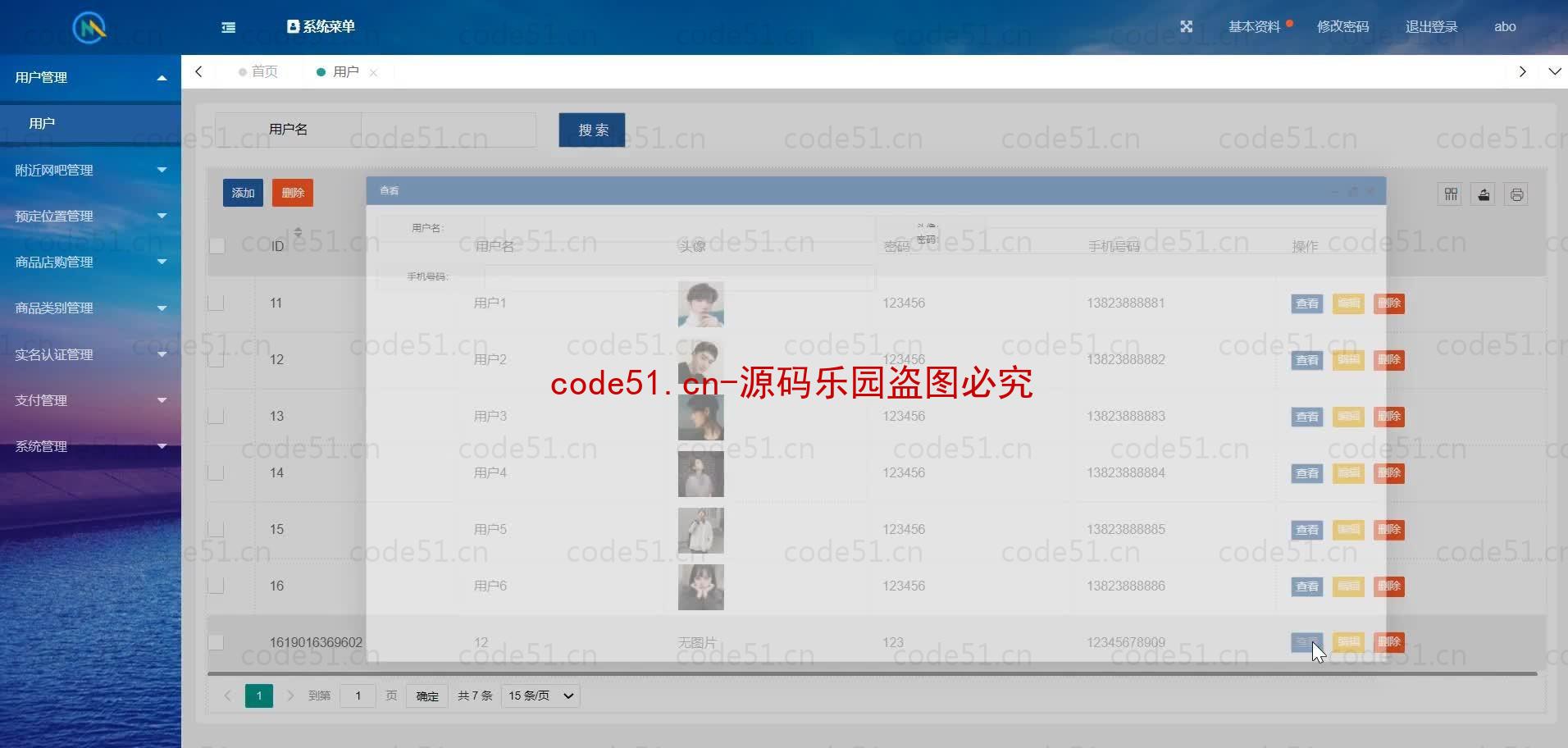Click 删除 for user 用户5

1389,530
